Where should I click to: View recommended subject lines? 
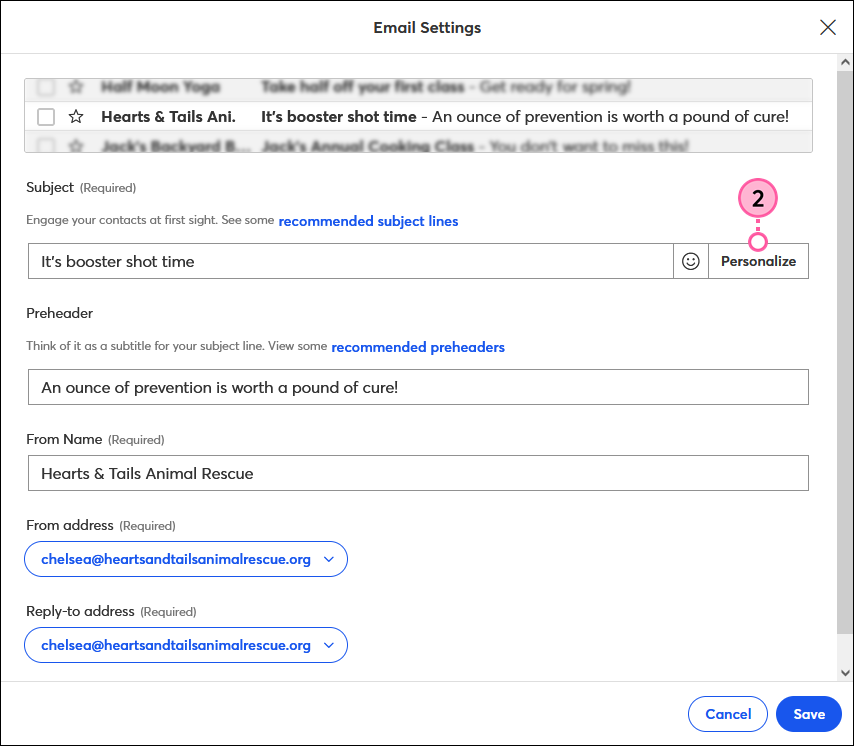[x=368, y=221]
